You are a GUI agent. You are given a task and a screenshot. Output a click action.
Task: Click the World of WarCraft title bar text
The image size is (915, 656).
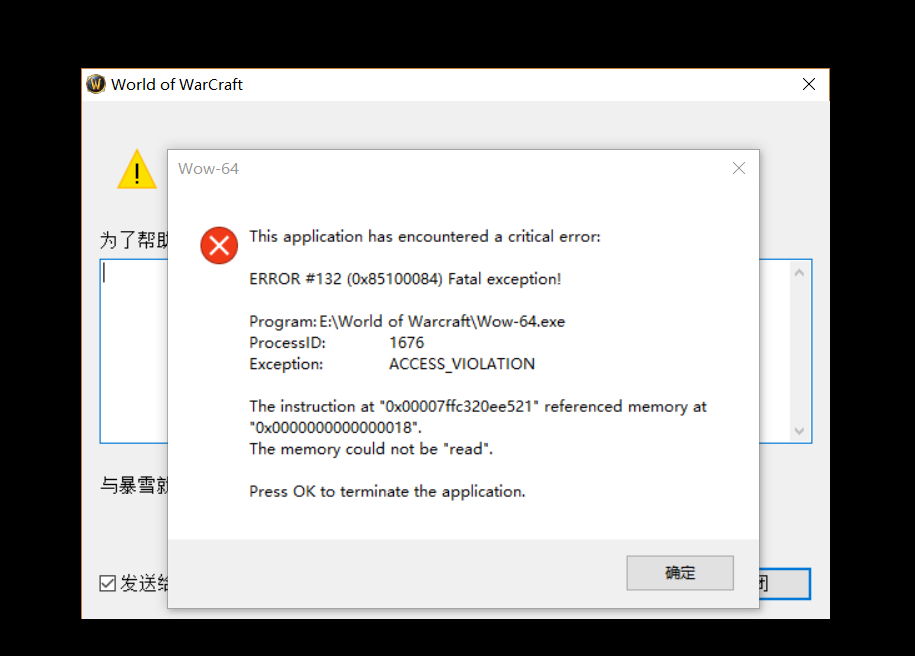pos(177,85)
